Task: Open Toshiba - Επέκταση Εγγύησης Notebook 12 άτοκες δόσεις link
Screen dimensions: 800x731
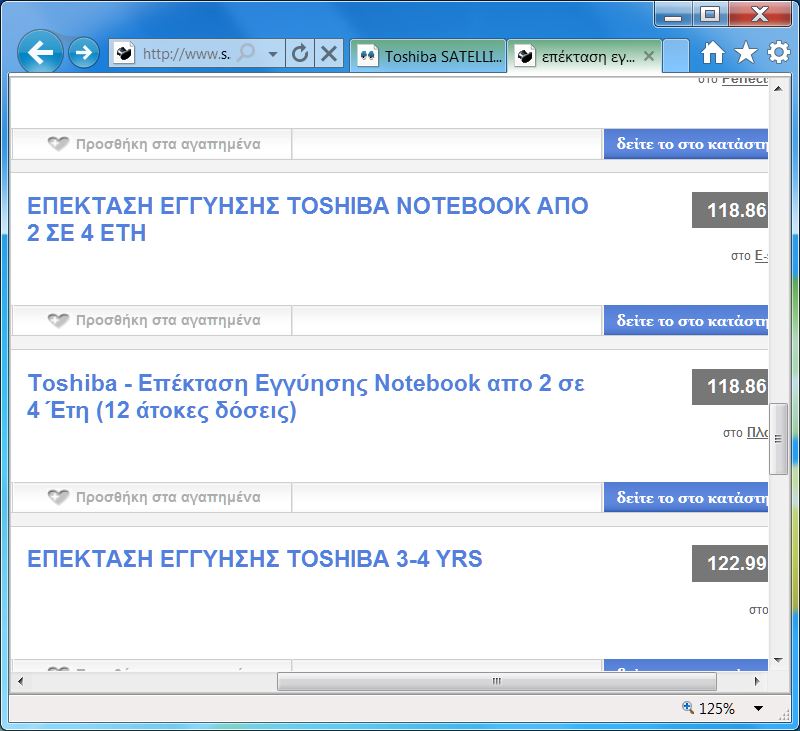Action: point(305,396)
